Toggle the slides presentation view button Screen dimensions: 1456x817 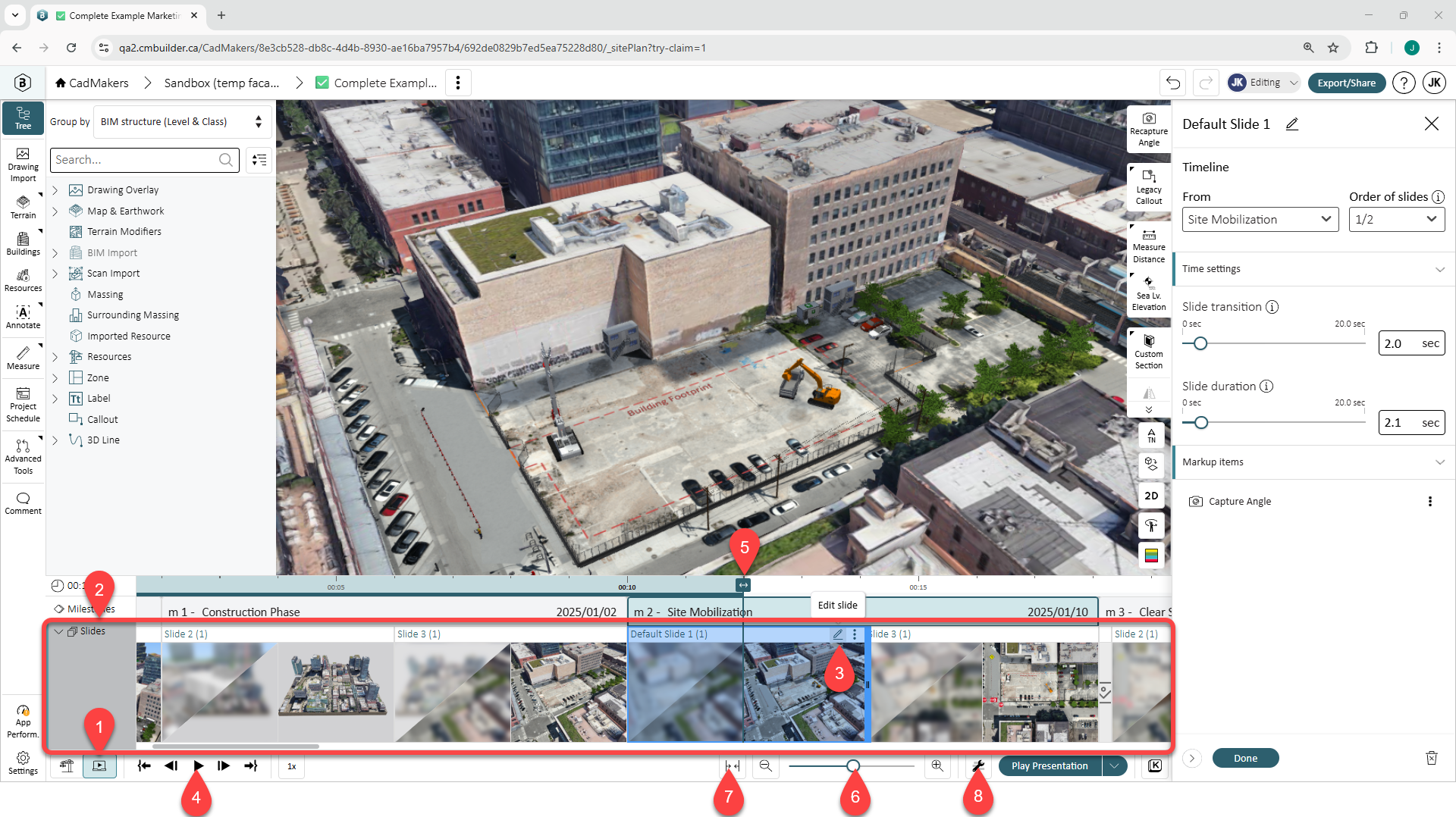click(99, 766)
